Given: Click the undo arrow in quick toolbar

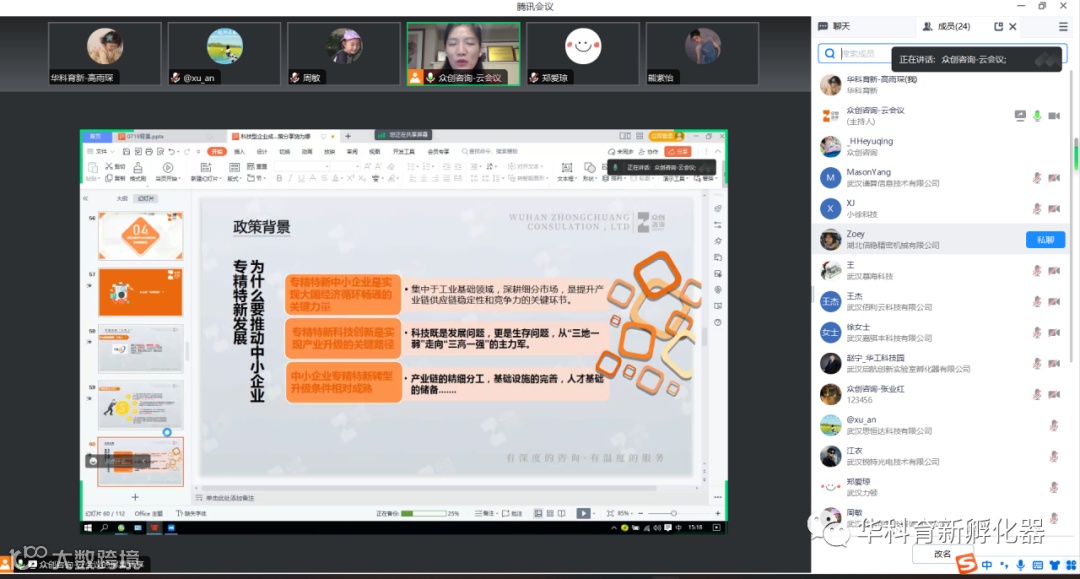Looking at the screenshot, I should (x=172, y=151).
